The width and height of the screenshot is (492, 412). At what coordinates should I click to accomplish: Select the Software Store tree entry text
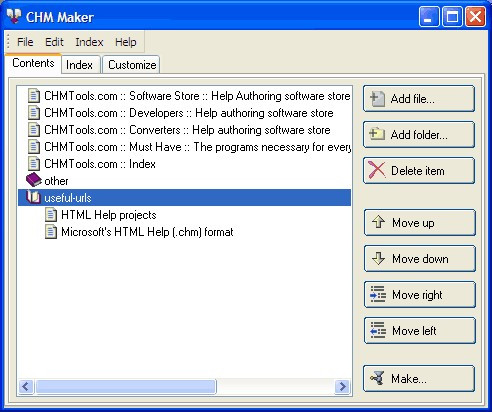[x=197, y=96]
